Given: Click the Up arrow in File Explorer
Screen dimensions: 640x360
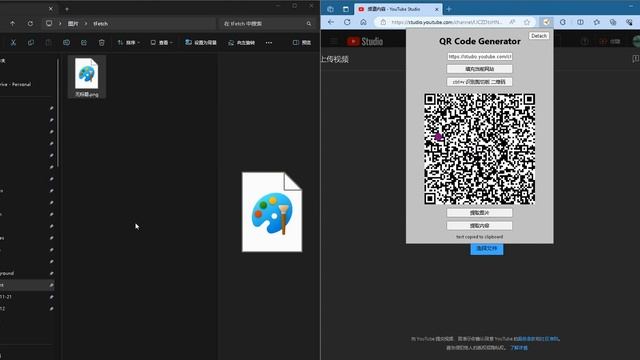Looking at the screenshot, I should click(13, 24).
